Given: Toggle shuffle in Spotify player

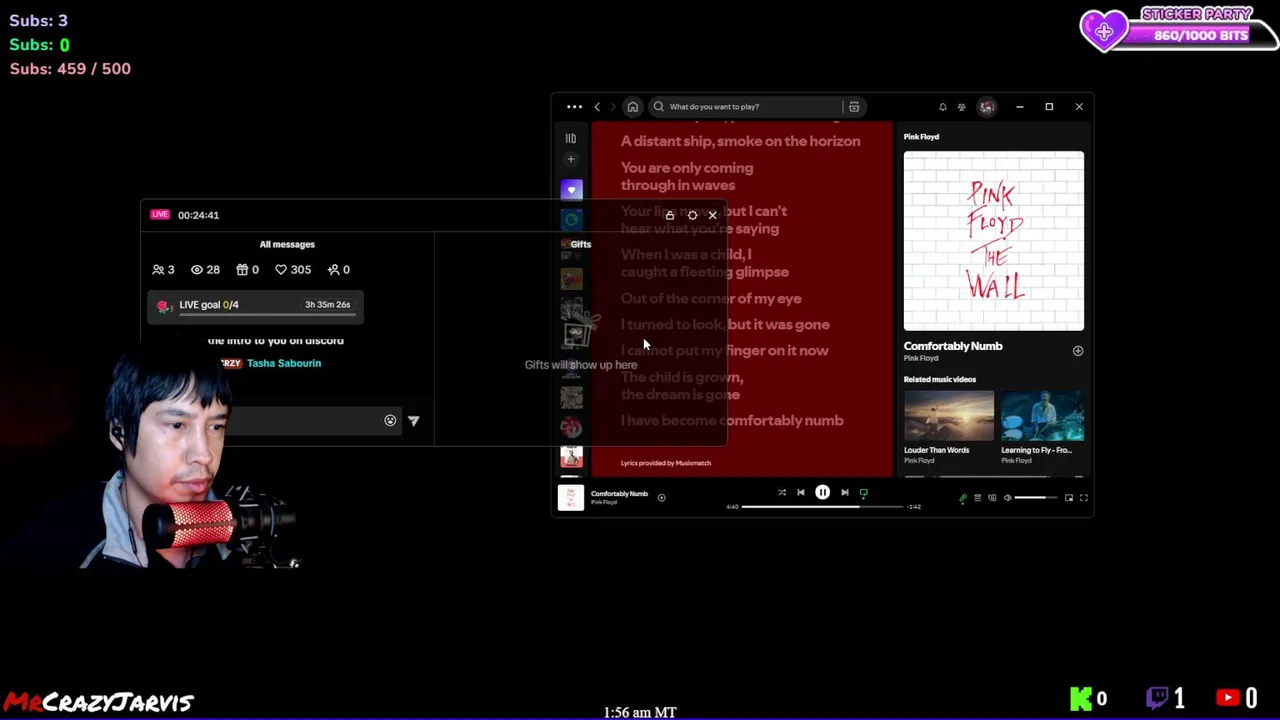Looking at the screenshot, I should click(x=782, y=492).
